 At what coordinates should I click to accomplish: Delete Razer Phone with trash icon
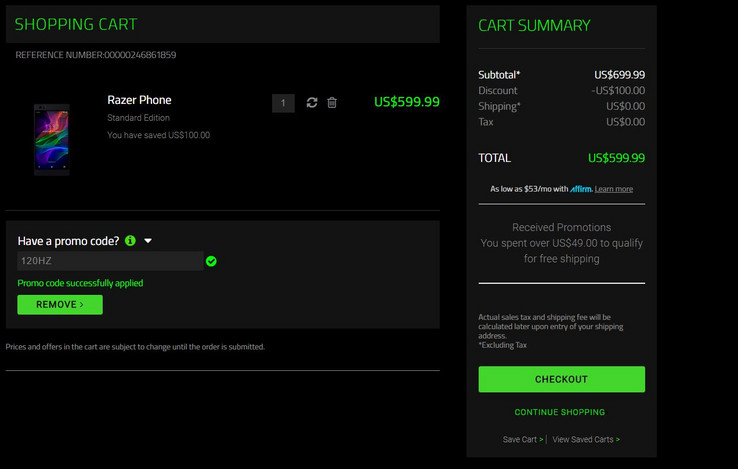[x=332, y=103]
